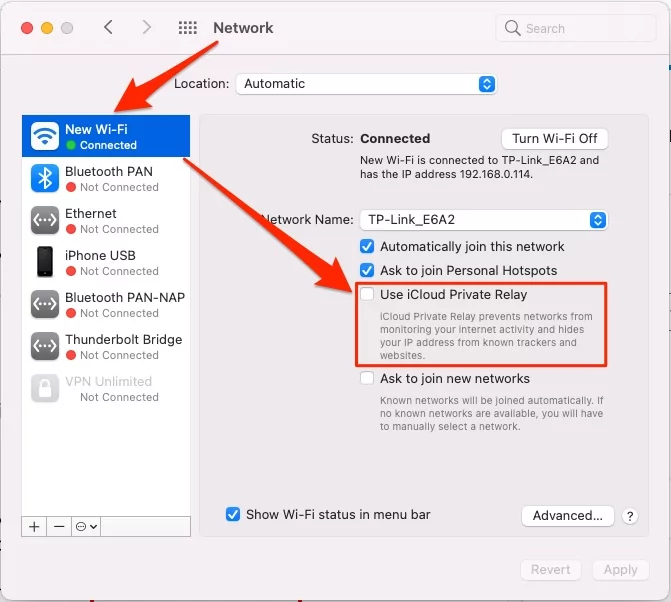Select New Wi-Fi in the service list
This screenshot has width=671, height=602.
(x=106, y=136)
